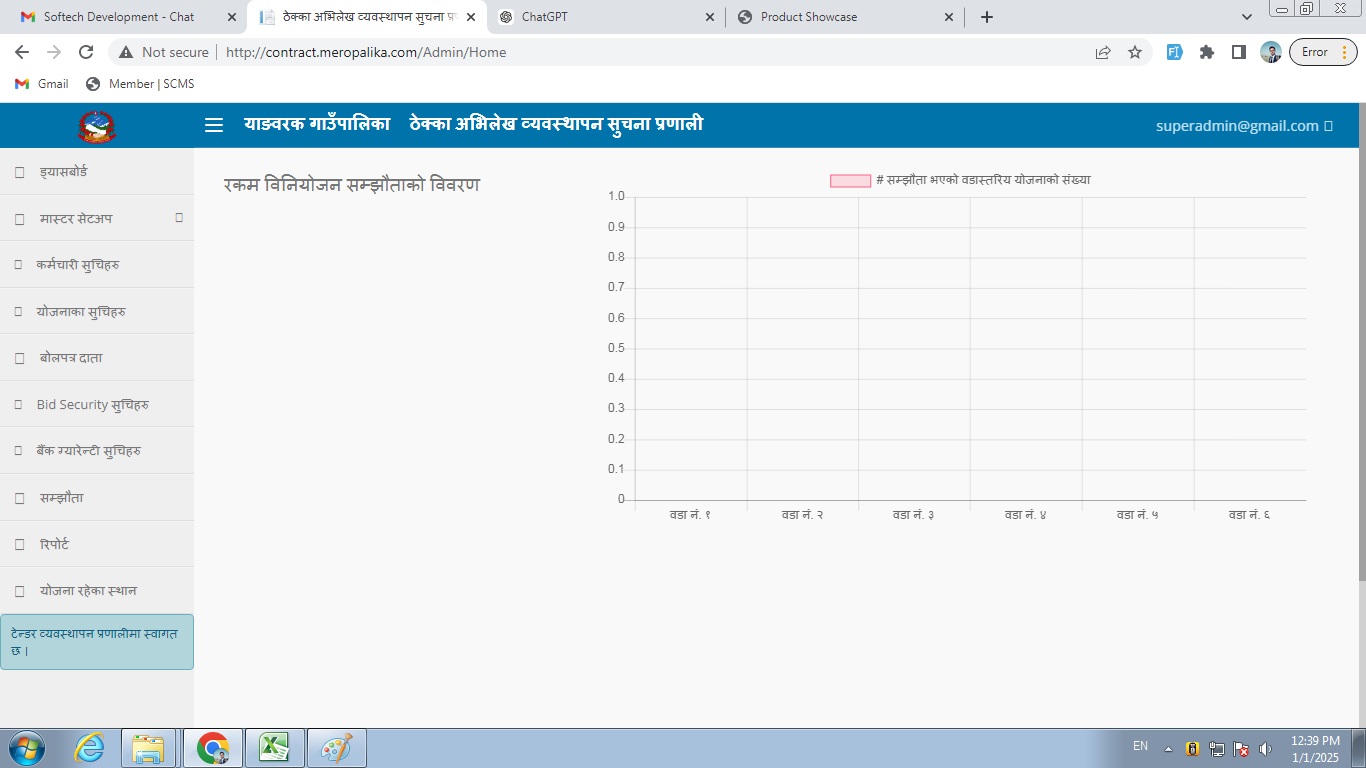Open the रिपोर्ट sidebar menu item
This screenshot has height=768, width=1366.
click(54, 545)
